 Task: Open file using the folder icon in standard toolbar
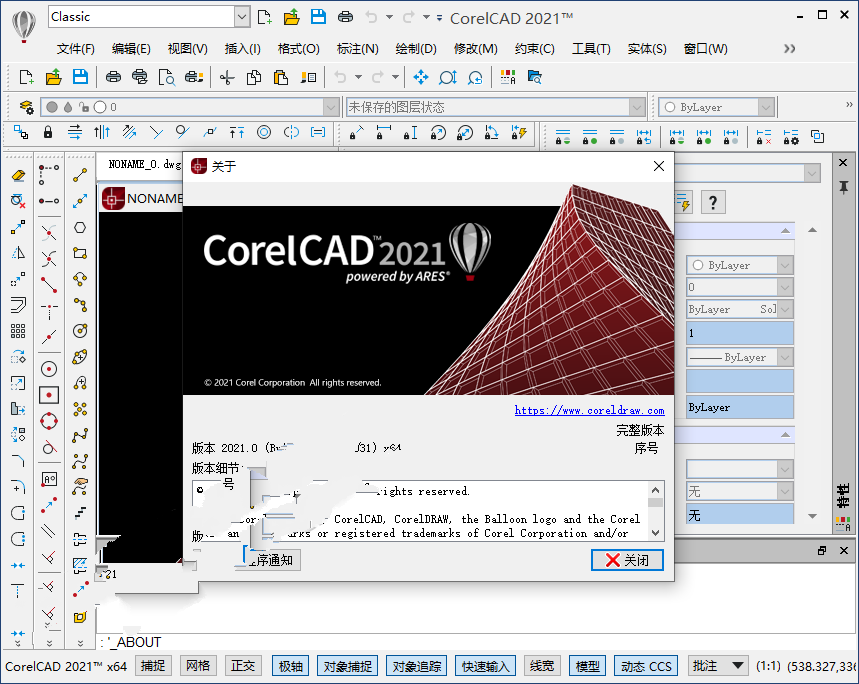(x=53, y=77)
